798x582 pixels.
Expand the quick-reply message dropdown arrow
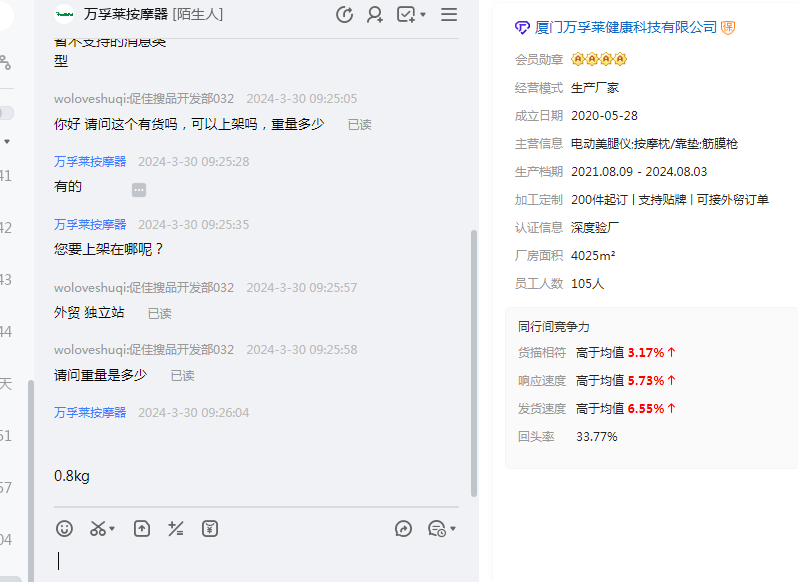[453, 529]
